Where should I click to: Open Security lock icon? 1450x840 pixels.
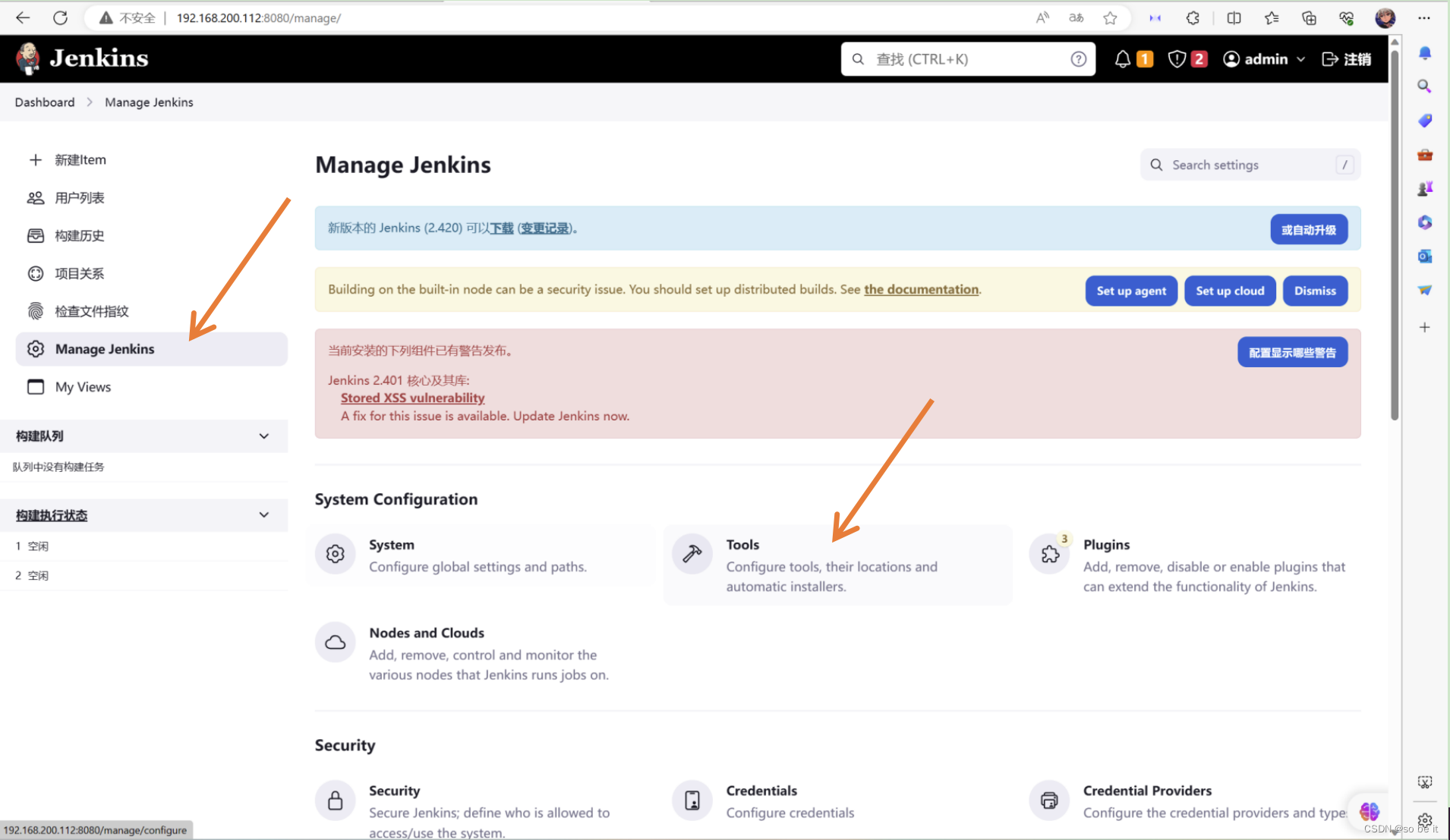click(335, 800)
